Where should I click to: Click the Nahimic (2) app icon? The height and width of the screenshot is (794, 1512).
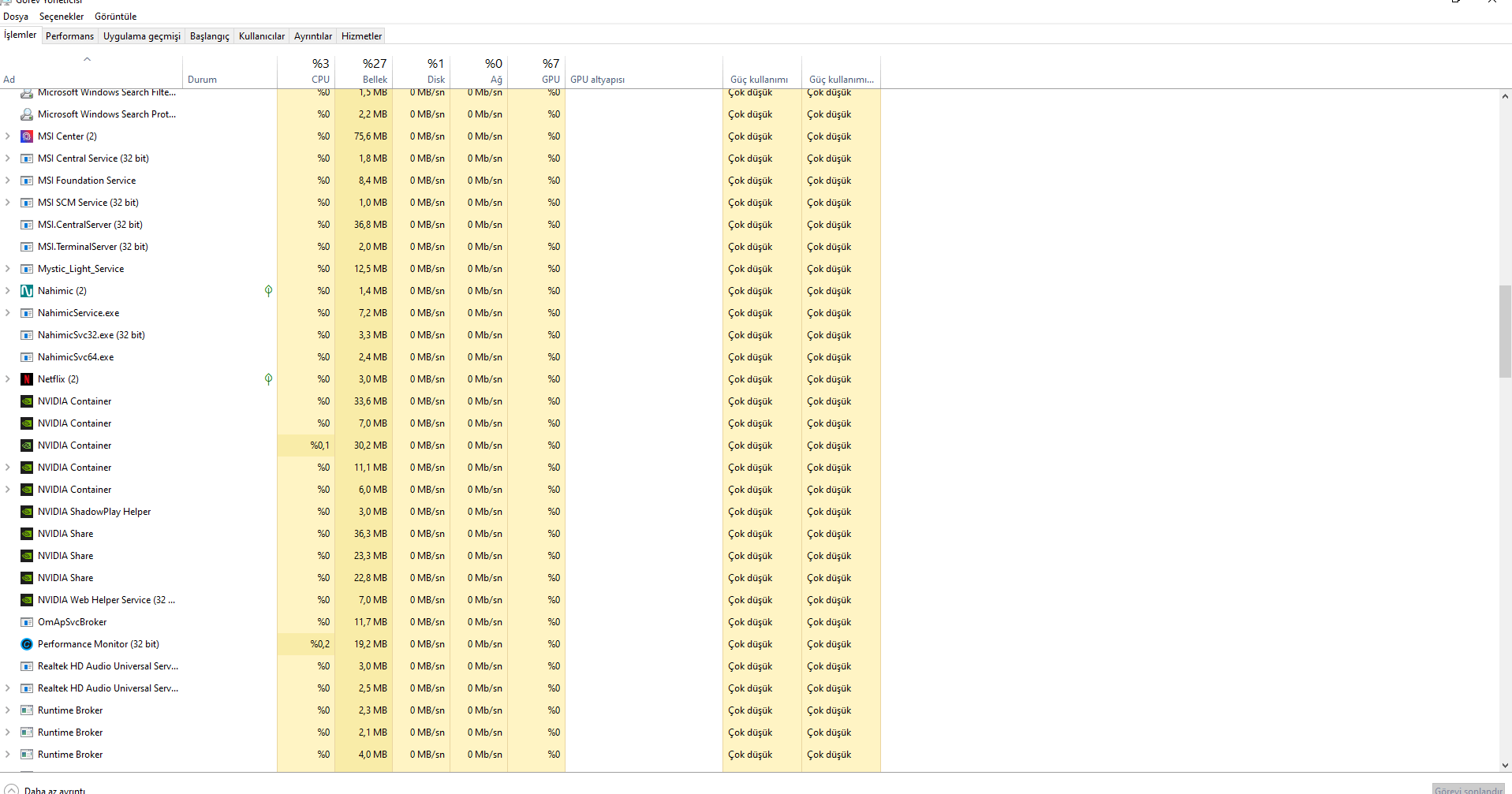(27, 291)
